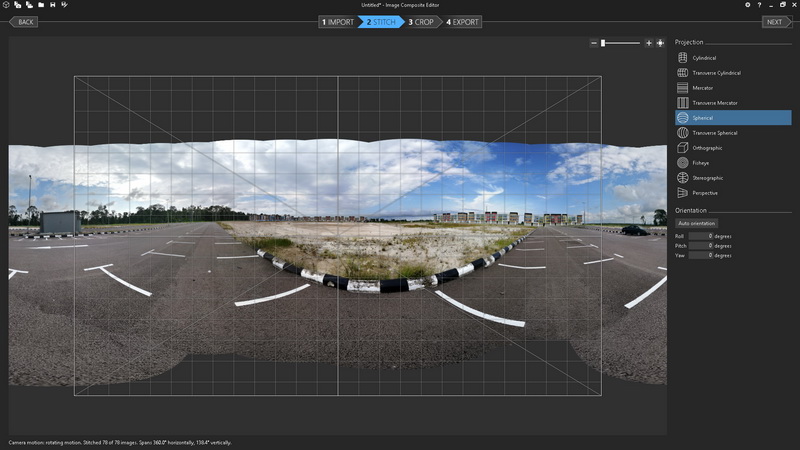800x450 pixels.
Task: Select the 2 STITCH step
Action: 381,22
